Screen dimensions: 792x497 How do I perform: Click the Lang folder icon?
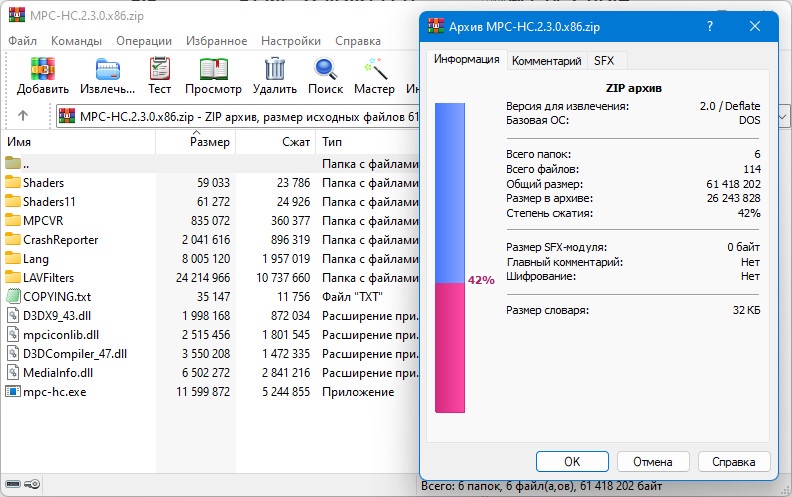(13, 258)
